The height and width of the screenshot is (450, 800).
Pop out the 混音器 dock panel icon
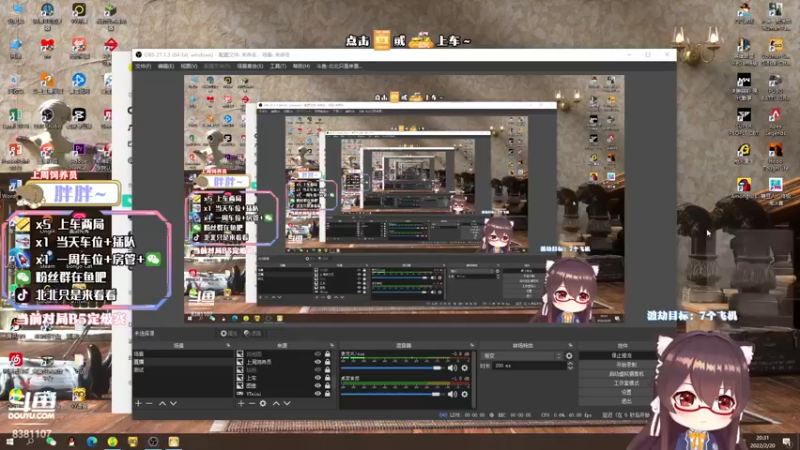[x=472, y=345]
